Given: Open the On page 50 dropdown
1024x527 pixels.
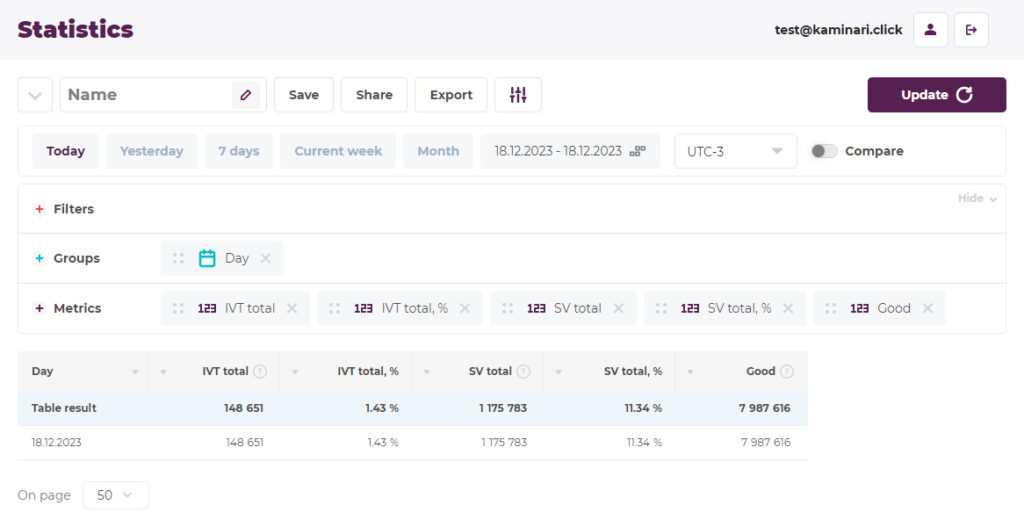Looking at the screenshot, I should [x=116, y=495].
